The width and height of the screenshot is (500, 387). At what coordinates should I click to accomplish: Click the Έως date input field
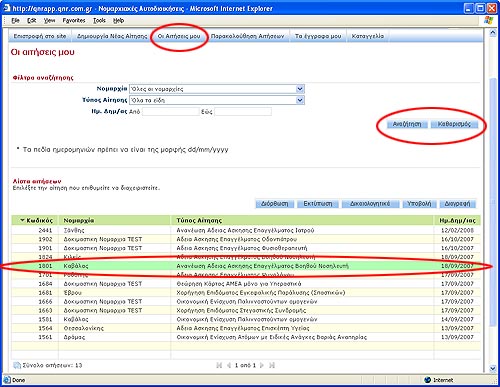[243, 112]
